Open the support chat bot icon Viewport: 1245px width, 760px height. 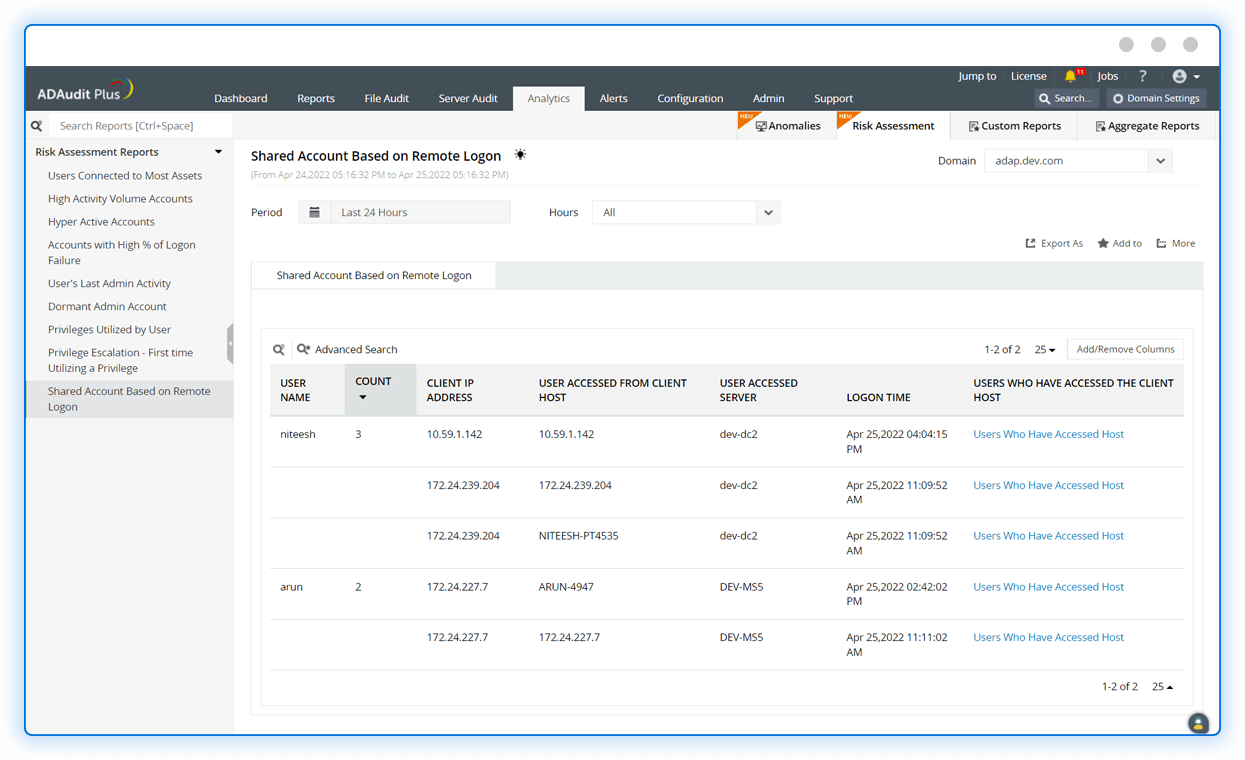[1197, 722]
